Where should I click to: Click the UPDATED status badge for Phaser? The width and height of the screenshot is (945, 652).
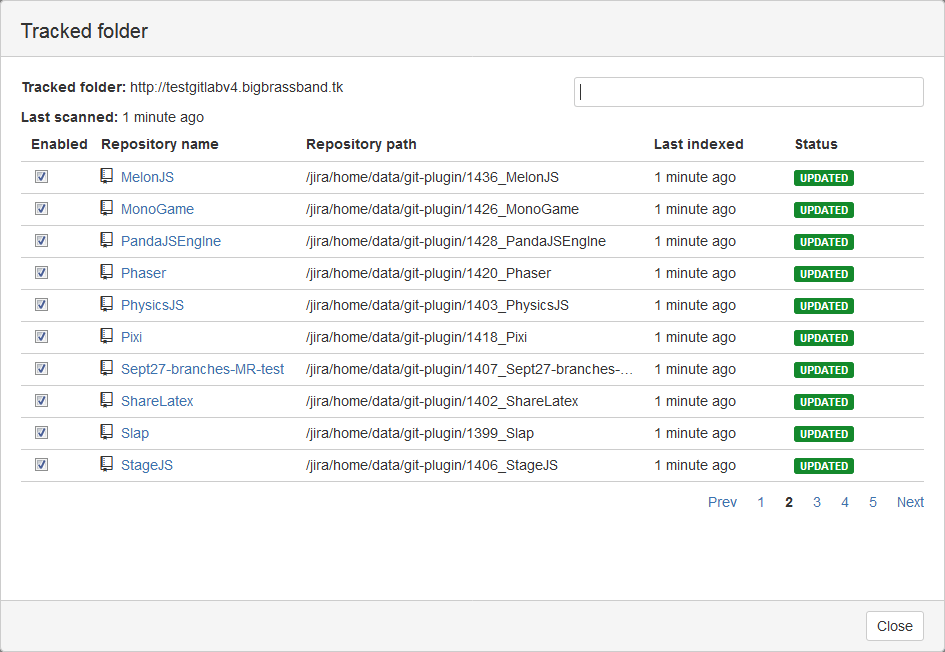pyautogui.click(x=824, y=274)
